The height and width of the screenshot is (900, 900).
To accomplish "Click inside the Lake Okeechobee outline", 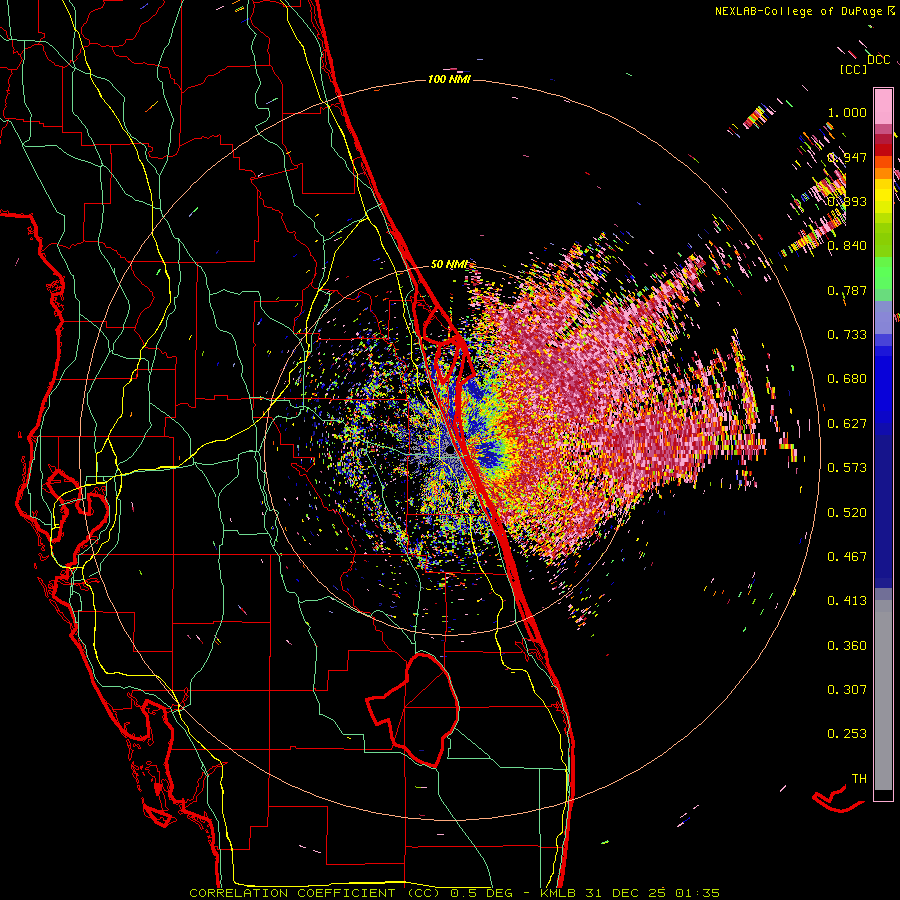I will coord(425,709).
